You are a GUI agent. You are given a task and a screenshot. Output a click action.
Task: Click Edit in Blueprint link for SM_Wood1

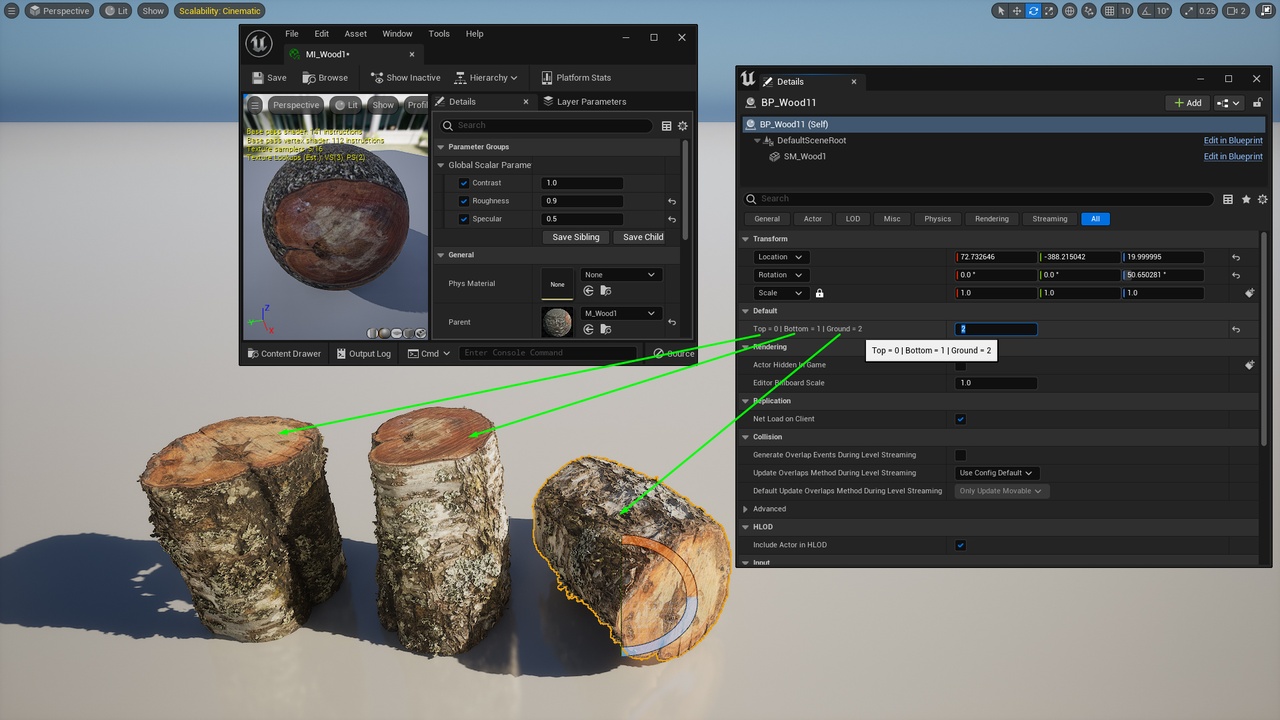point(1232,157)
